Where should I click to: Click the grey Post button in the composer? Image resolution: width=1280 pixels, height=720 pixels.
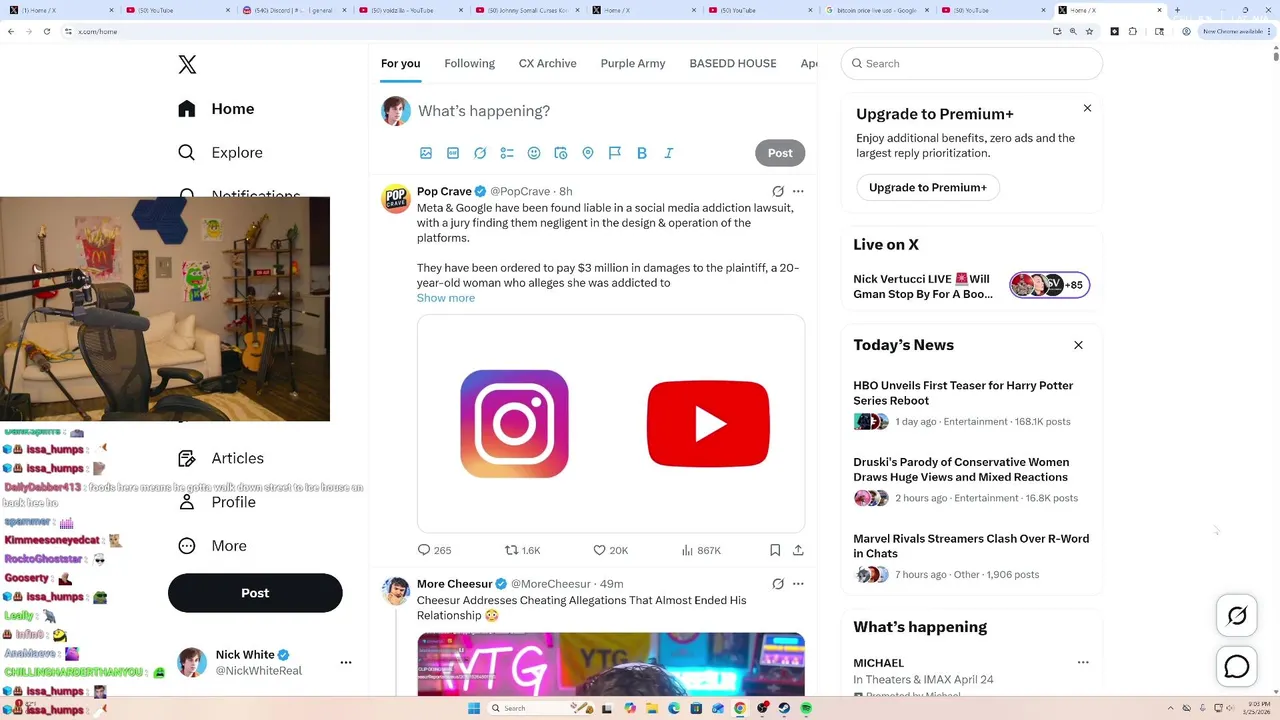(780, 153)
